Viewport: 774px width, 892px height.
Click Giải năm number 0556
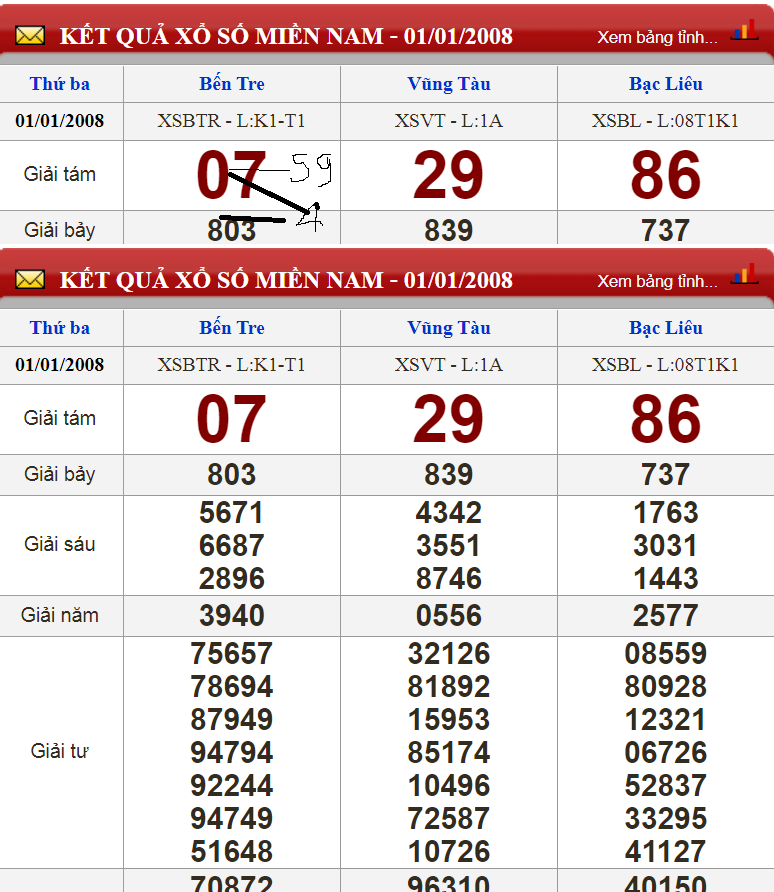point(449,616)
